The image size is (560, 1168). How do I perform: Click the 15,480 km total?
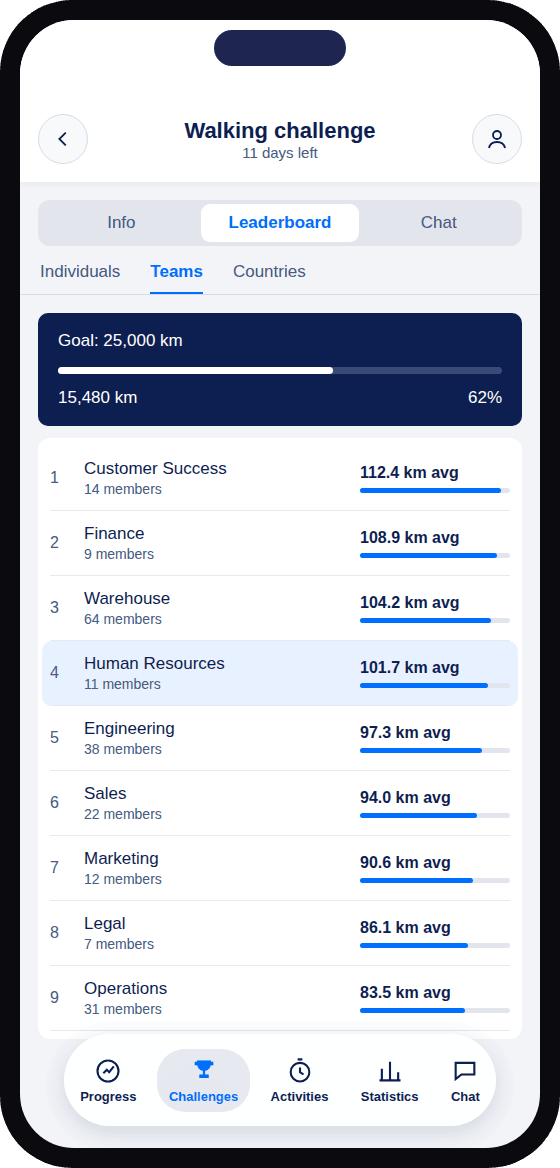click(98, 397)
